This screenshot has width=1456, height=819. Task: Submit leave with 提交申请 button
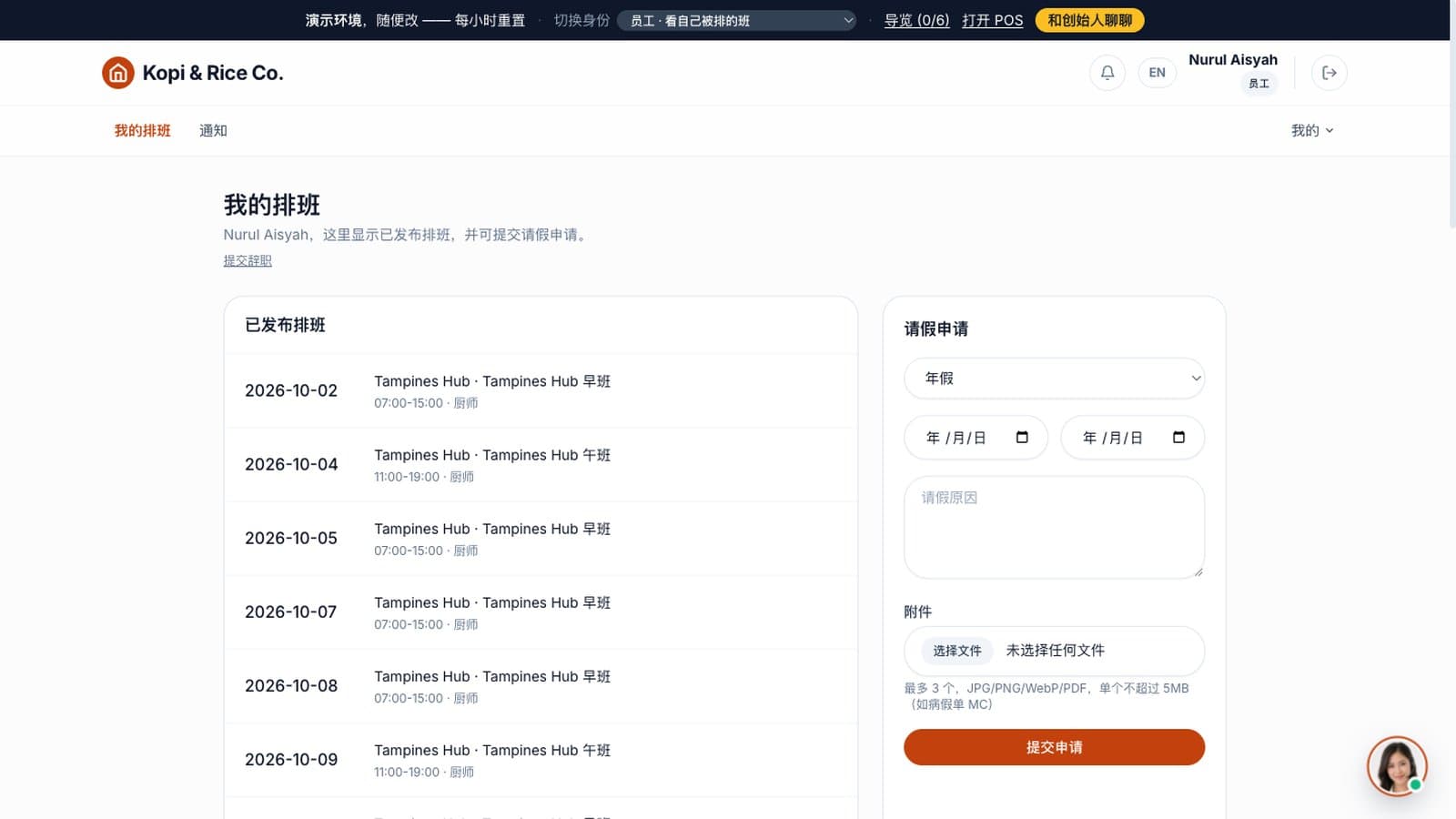tap(1054, 747)
